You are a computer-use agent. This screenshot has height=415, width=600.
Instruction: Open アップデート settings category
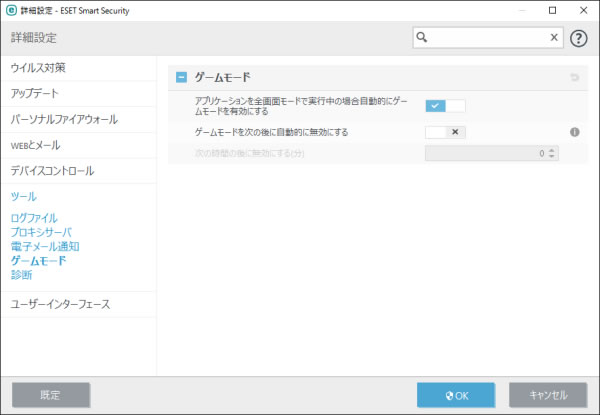pos(34,93)
